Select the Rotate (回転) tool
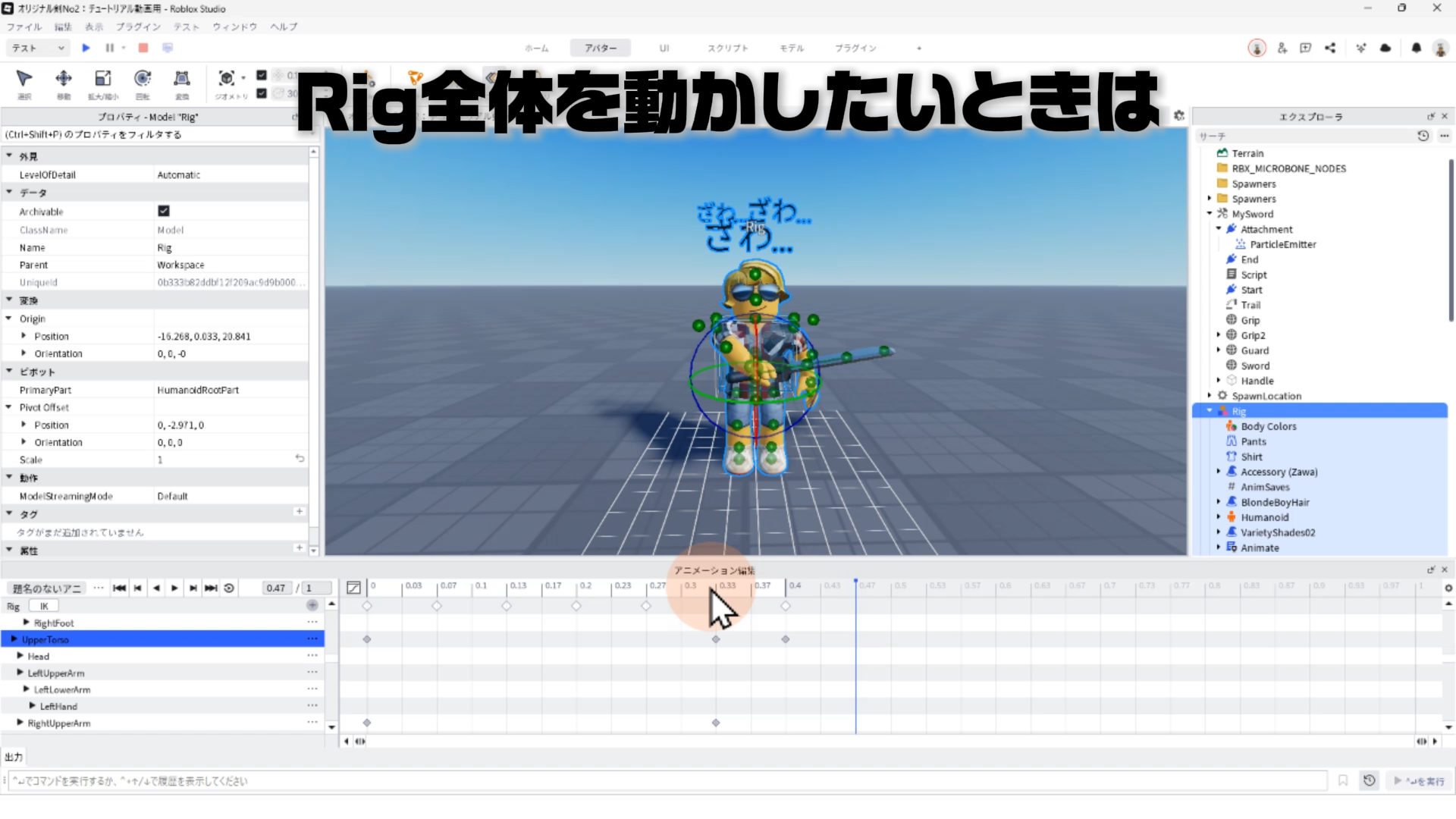The height and width of the screenshot is (819, 1456). pyautogui.click(x=142, y=79)
